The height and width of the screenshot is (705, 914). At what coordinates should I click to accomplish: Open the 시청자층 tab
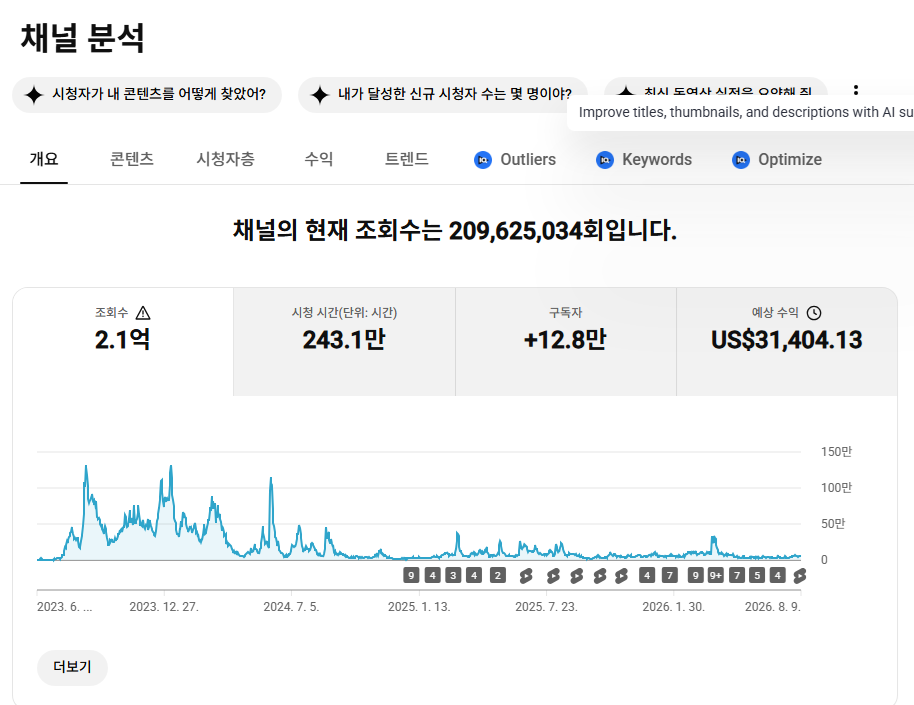click(226, 159)
